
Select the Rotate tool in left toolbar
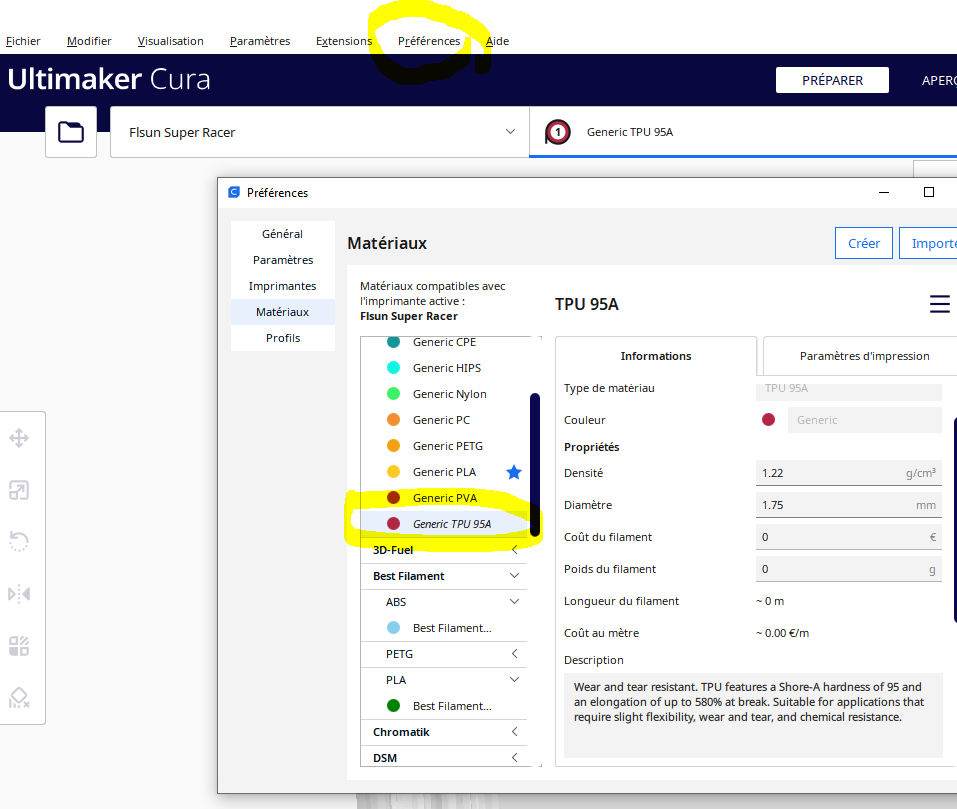point(19,542)
